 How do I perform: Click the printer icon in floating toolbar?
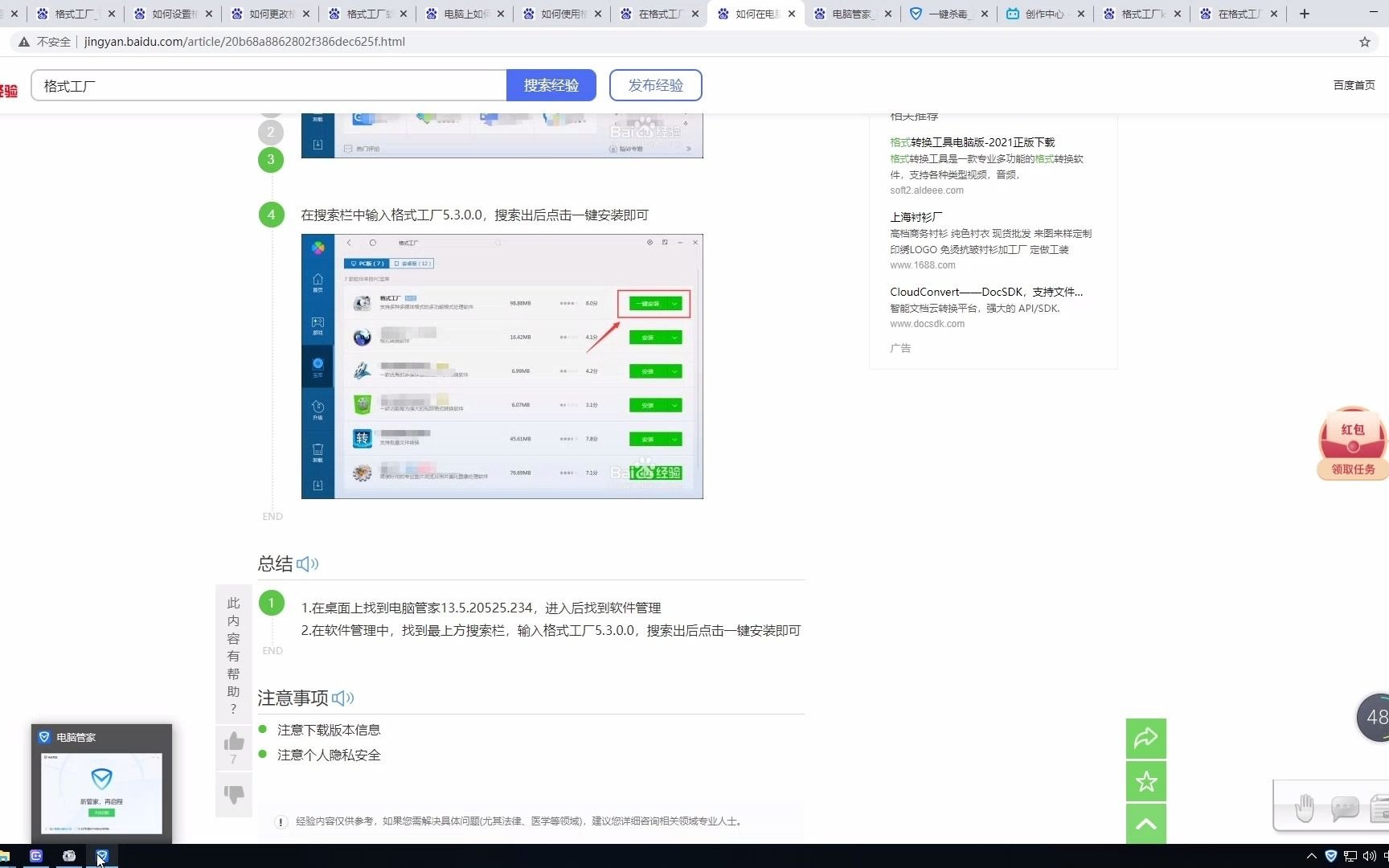(x=1379, y=808)
